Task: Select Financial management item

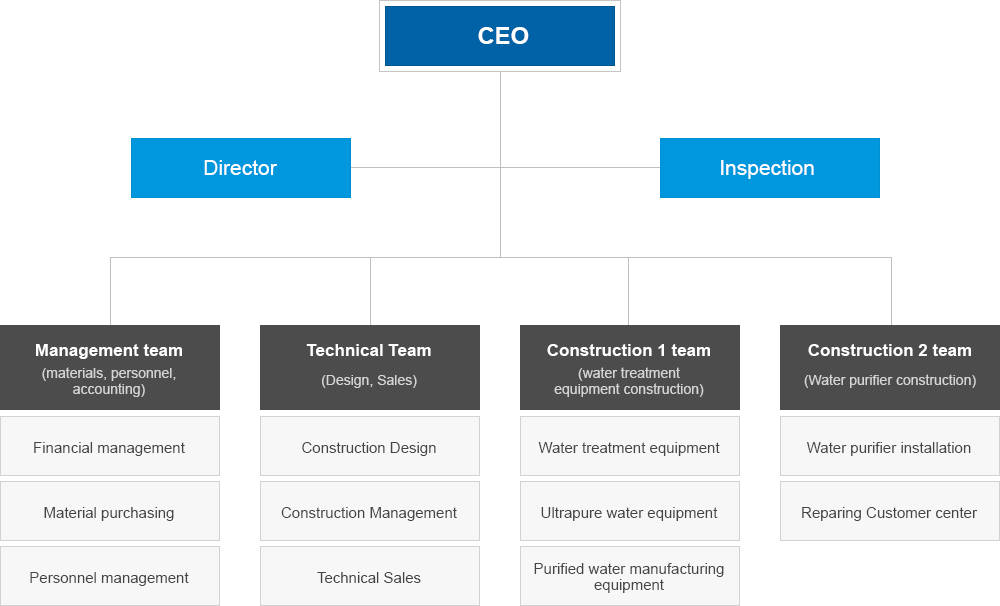Action: (110, 447)
